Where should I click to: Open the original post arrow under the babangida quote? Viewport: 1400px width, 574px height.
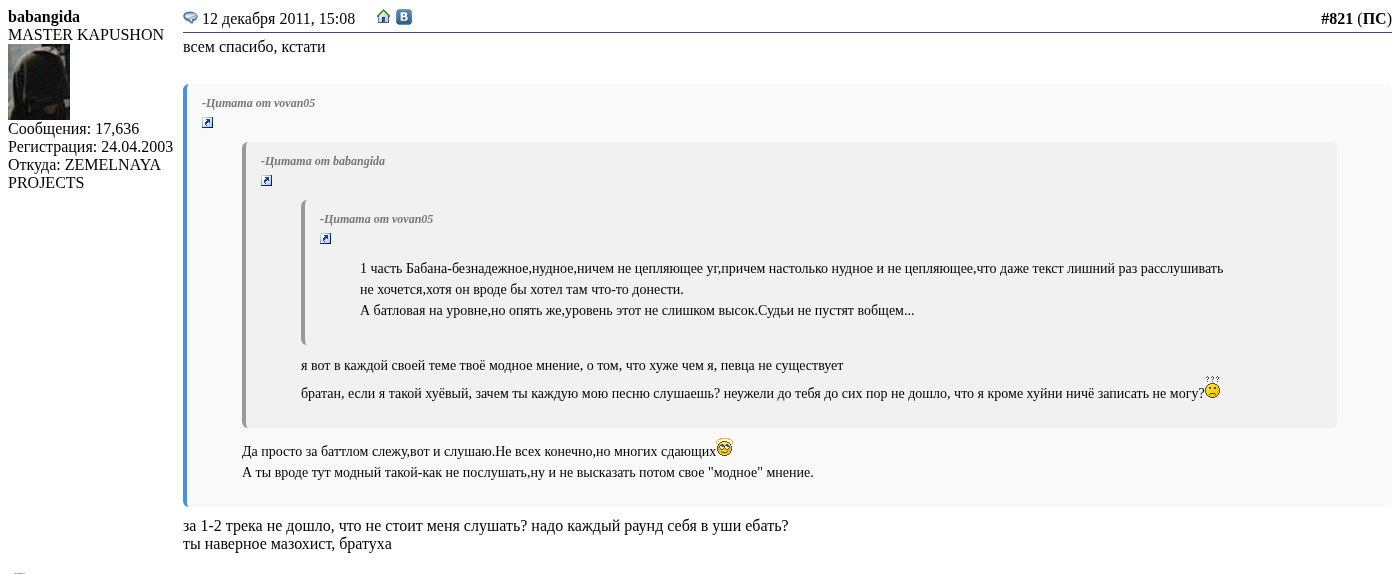267,181
